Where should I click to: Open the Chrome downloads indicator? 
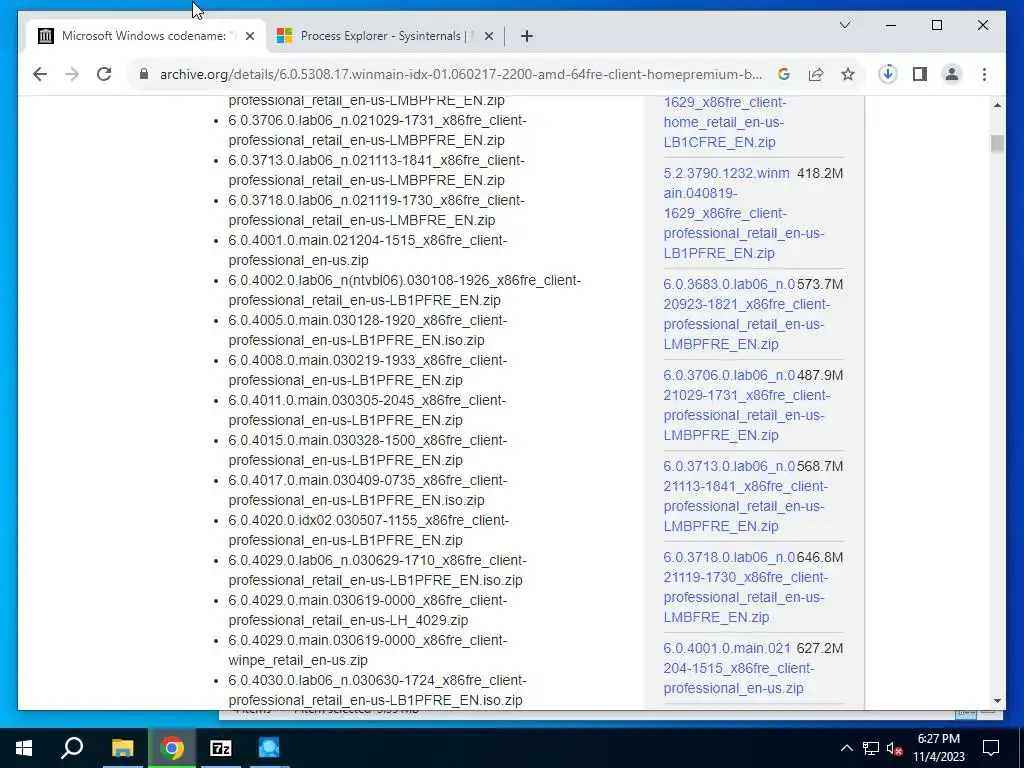pyautogui.click(x=888, y=74)
